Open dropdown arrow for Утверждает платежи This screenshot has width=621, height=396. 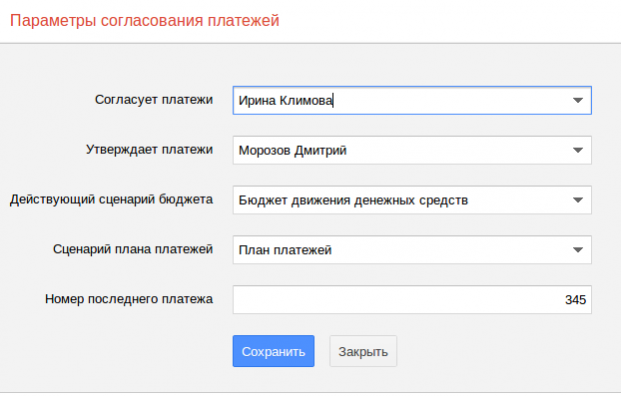(x=578, y=150)
